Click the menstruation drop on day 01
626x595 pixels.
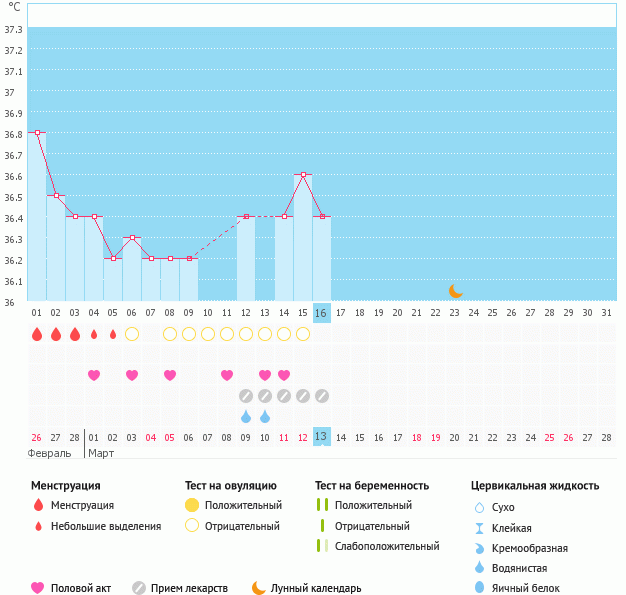pos(37,334)
